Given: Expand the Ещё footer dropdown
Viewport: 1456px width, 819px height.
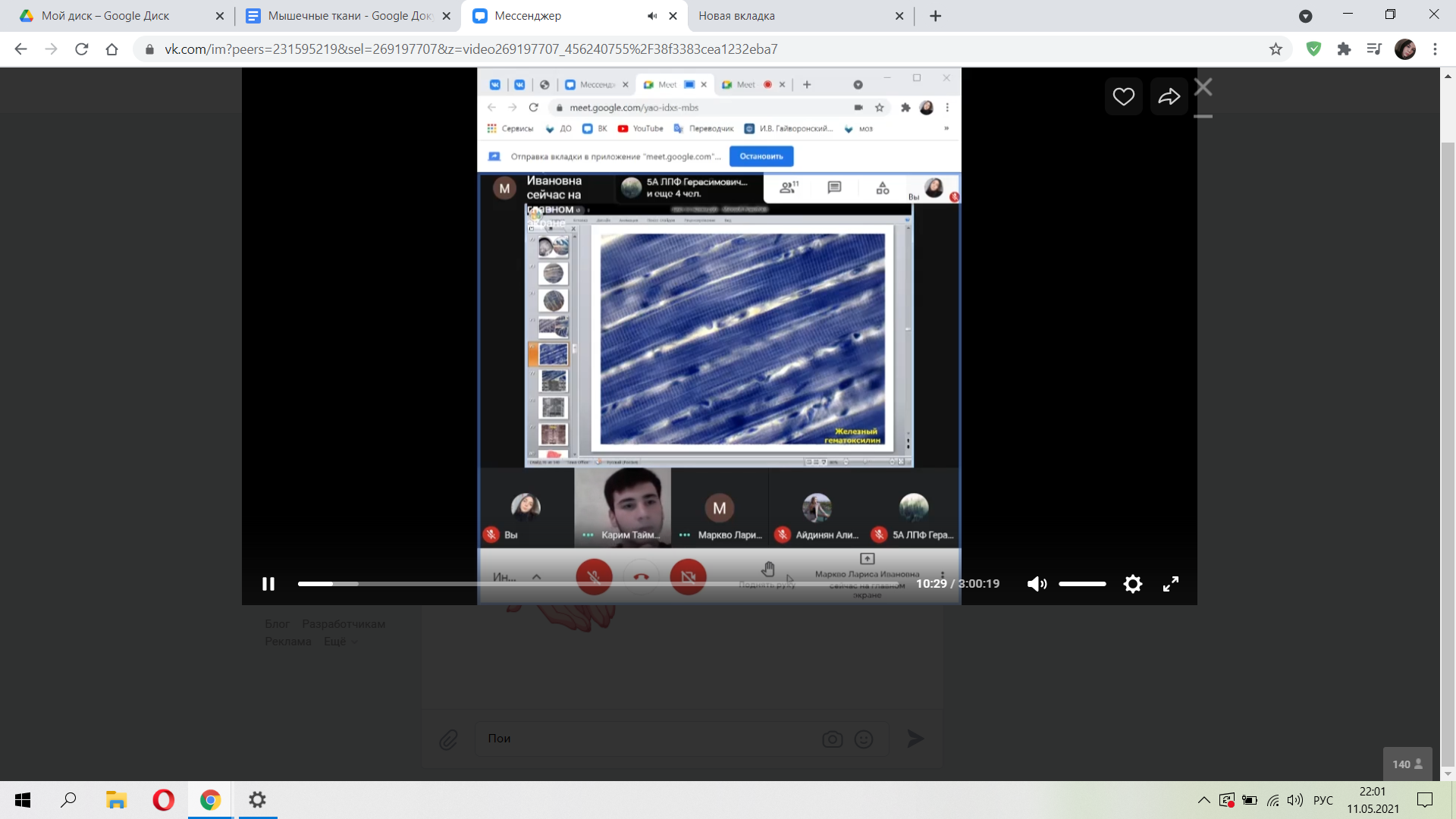Looking at the screenshot, I should [x=340, y=642].
